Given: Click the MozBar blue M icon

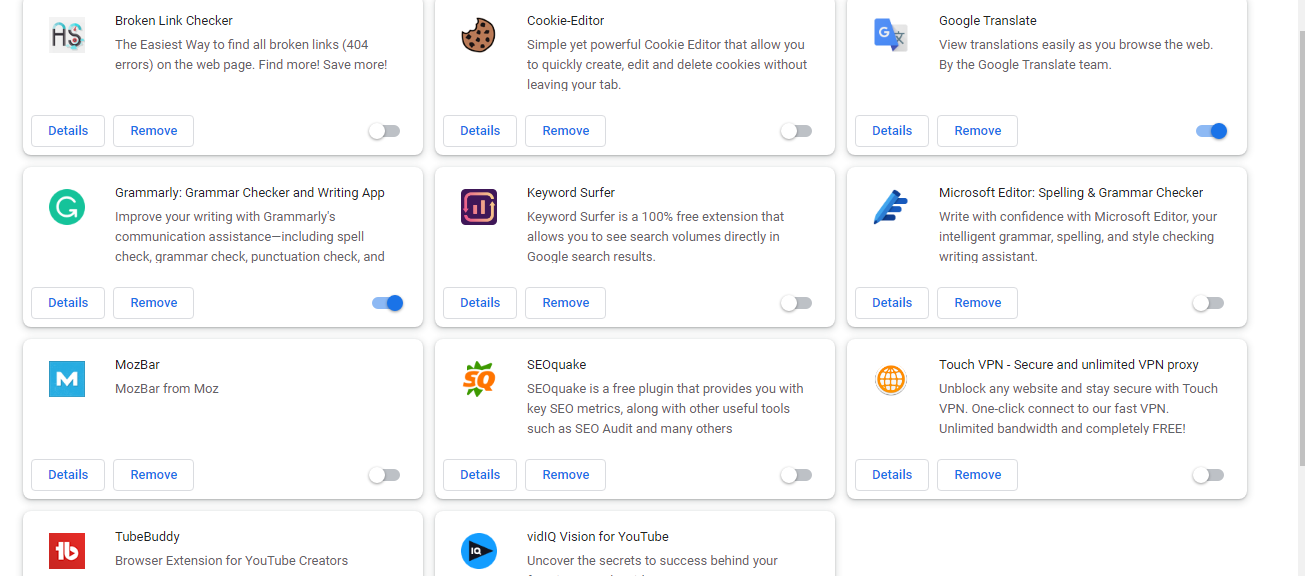Looking at the screenshot, I should click(66, 379).
